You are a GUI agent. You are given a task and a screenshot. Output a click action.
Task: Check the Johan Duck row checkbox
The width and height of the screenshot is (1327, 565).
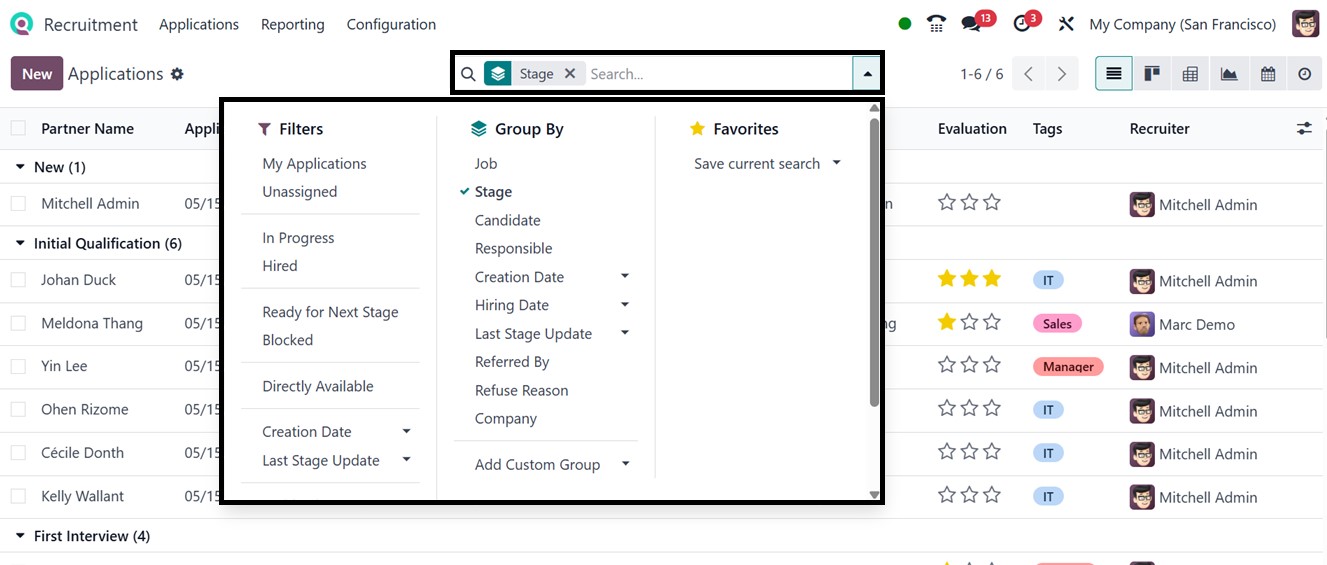pos(18,280)
